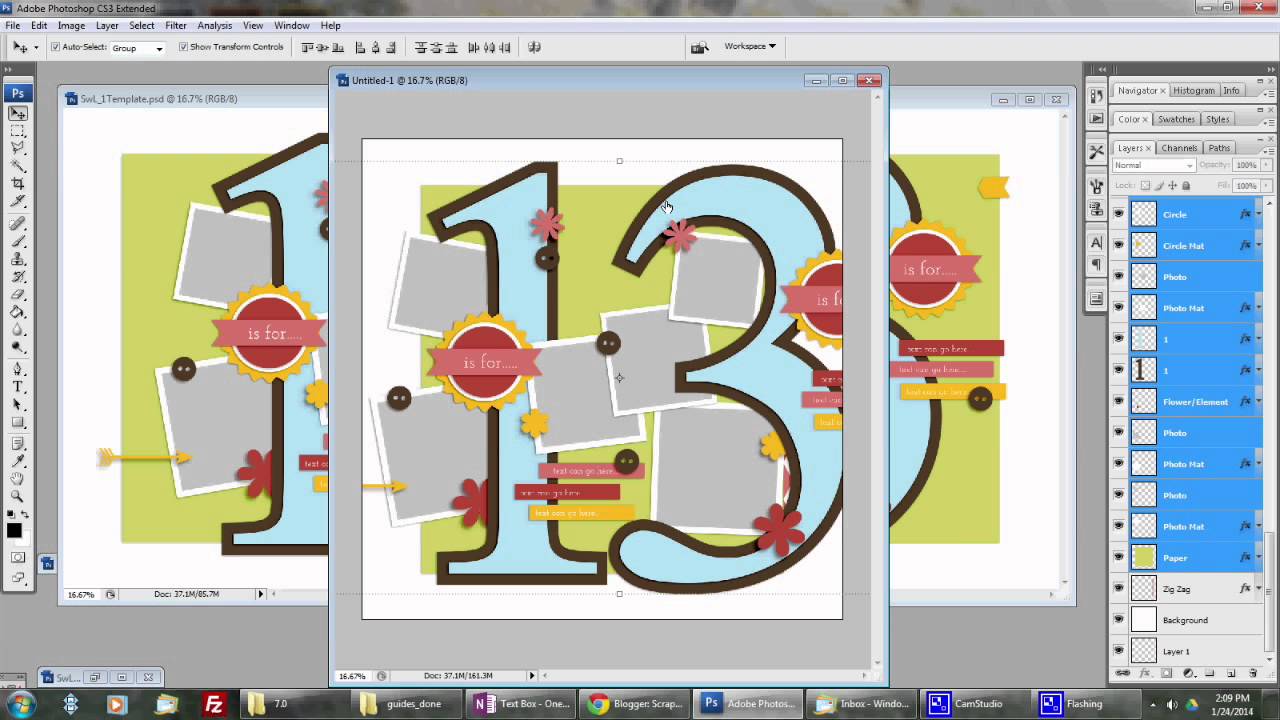Select the Paint Bucket tool
Image resolution: width=1280 pixels, height=720 pixels.
tap(18, 313)
